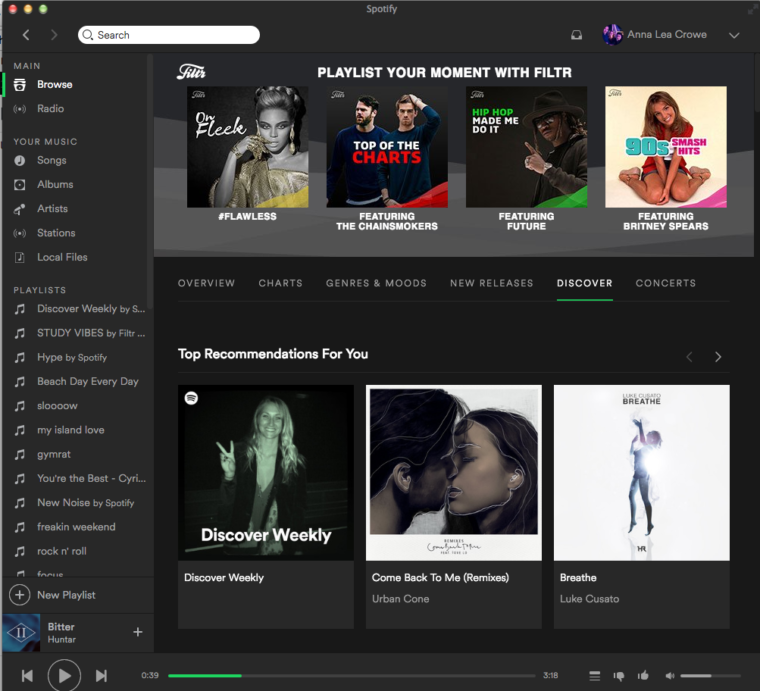
Task: Thumbs down the current song
Action: click(x=619, y=675)
